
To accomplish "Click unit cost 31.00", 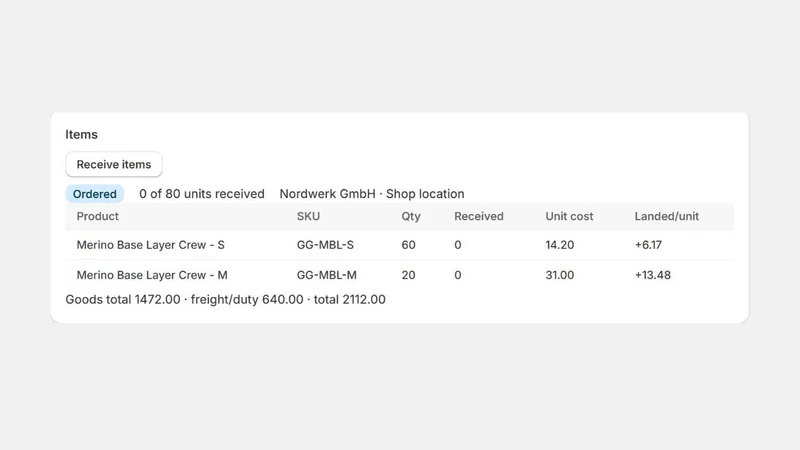I will click(x=560, y=275).
